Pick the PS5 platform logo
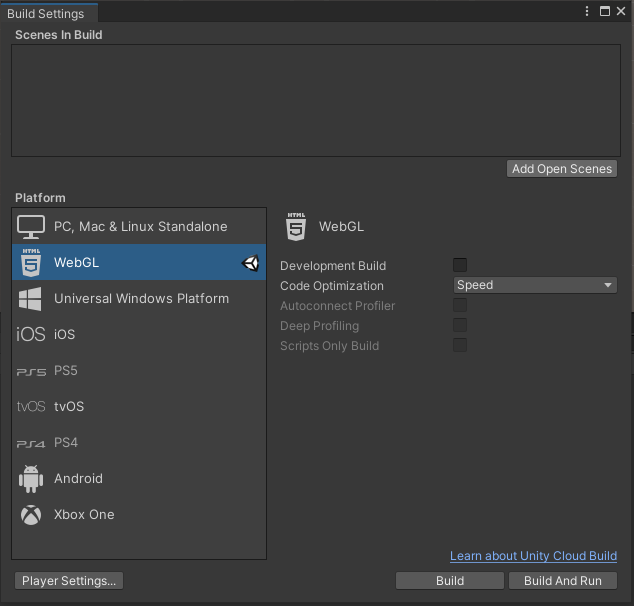Image resolution: width=634 pixels, height=606 pixels. tap(31, 372)
